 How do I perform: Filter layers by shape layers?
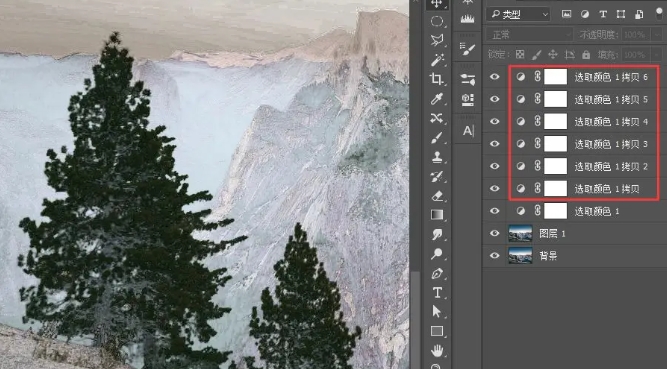click(621, 14)
